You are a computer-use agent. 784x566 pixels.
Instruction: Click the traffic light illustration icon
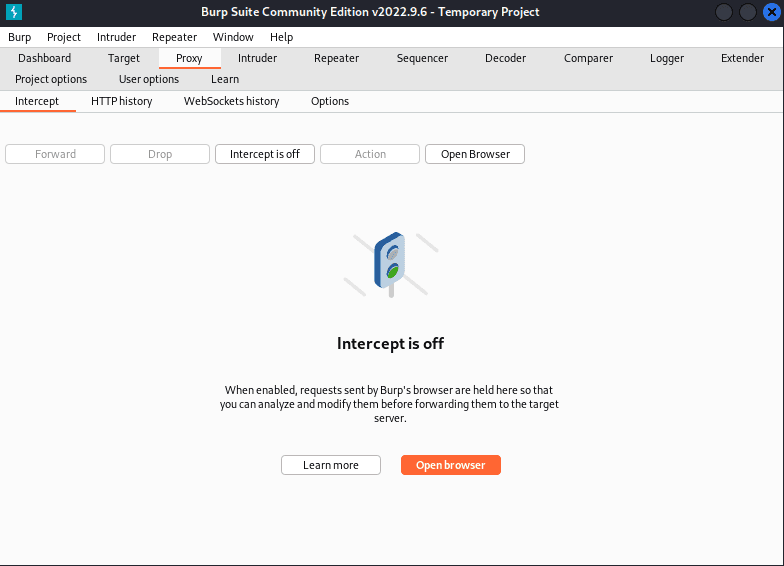pos(390,263)
